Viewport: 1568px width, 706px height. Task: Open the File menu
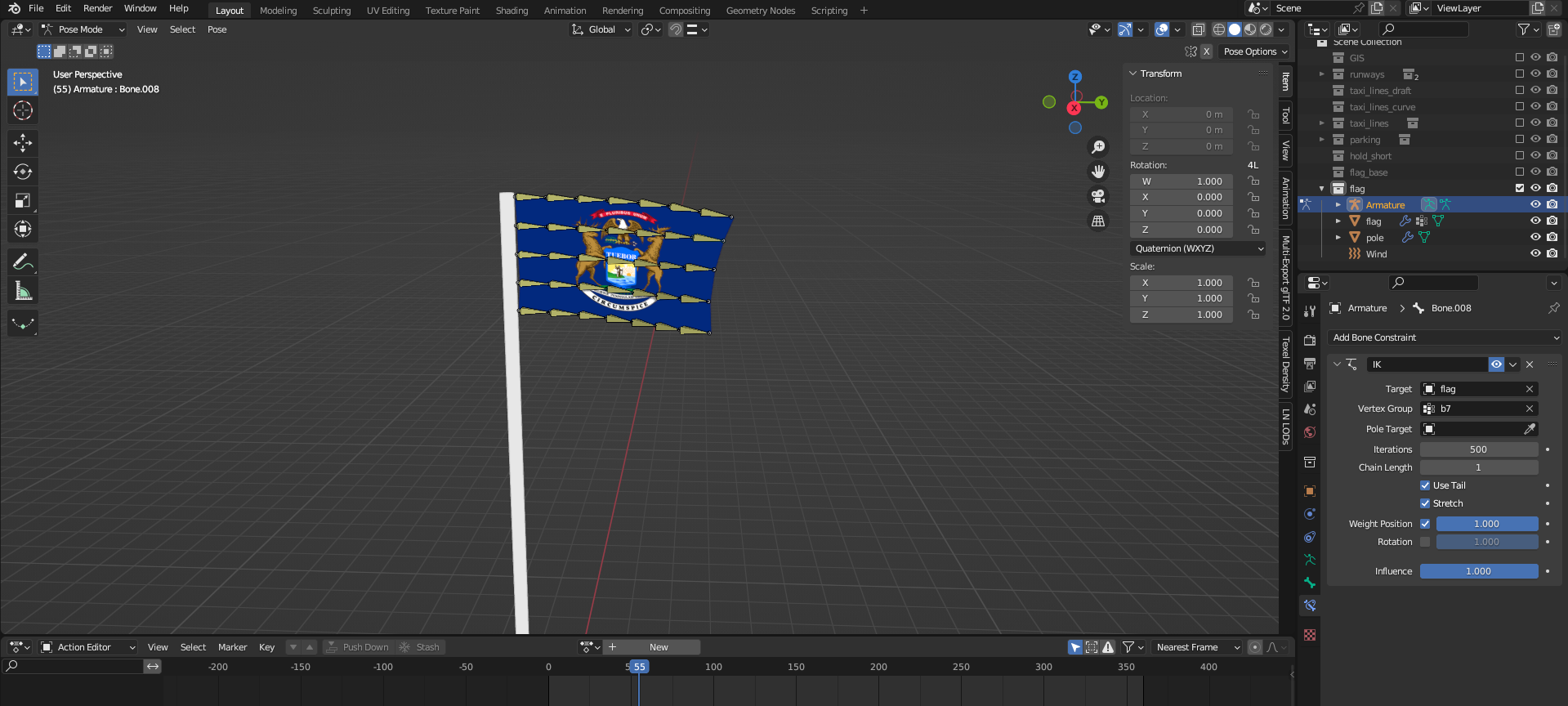(36, 8)
